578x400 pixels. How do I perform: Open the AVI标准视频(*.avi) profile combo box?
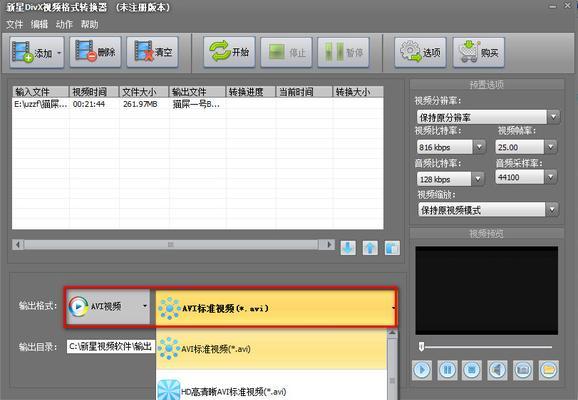coord(276,308)
